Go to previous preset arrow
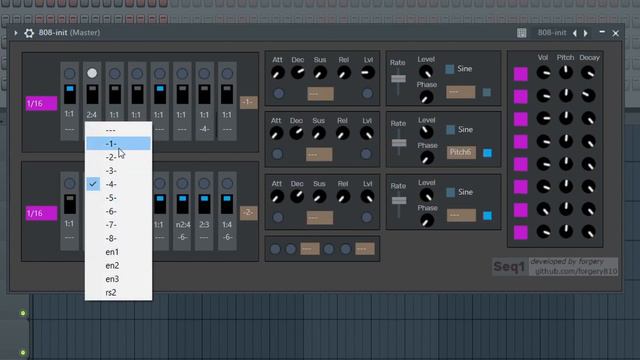The height and width of the screenshot is (360, 640). coord(575,33)
